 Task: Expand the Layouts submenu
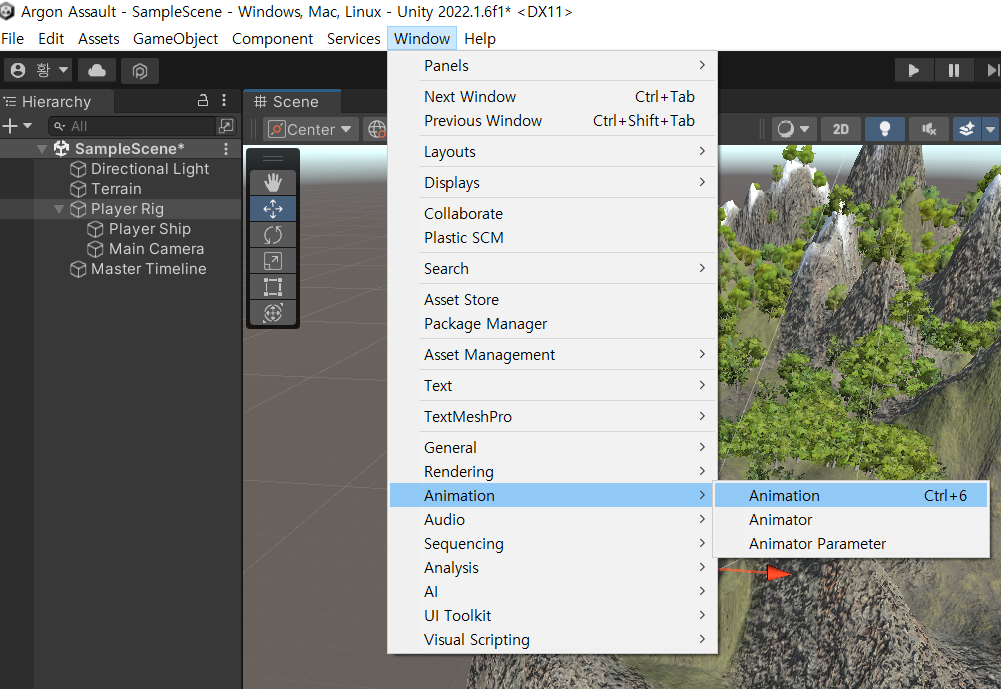coord(553,152)
